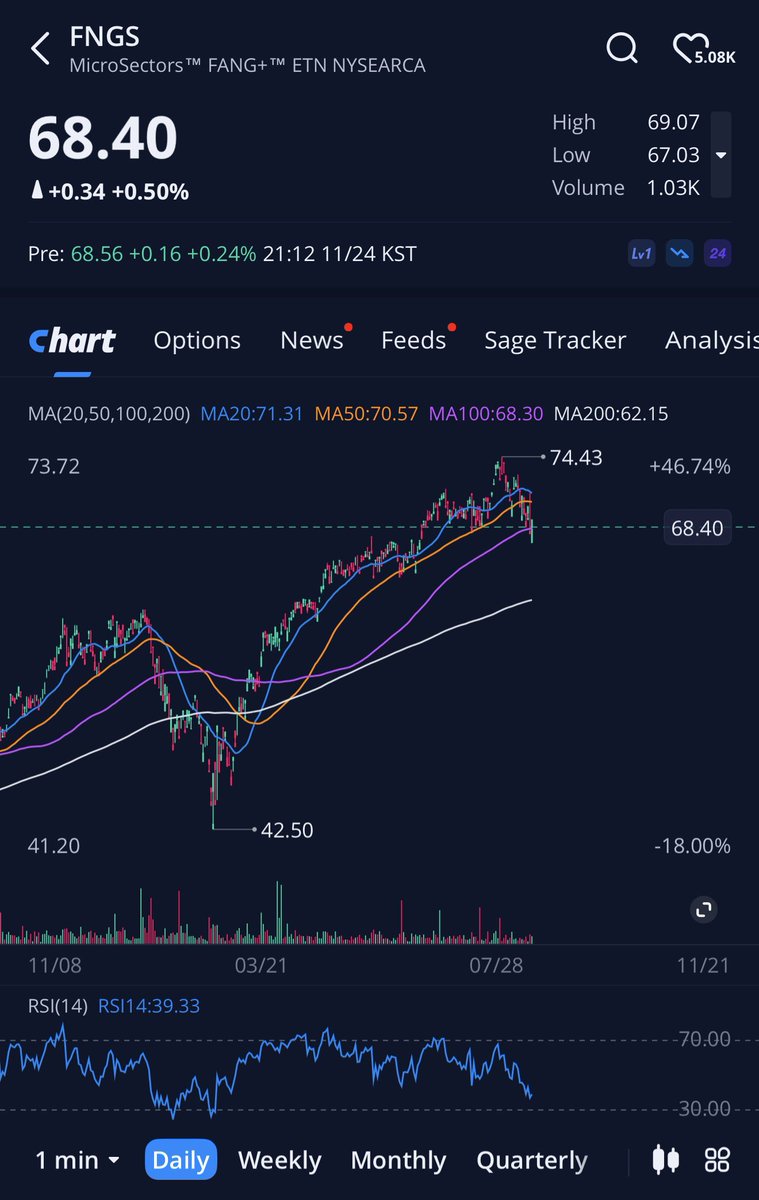Tap the Lv1 quote level badge

click(641, 254)
